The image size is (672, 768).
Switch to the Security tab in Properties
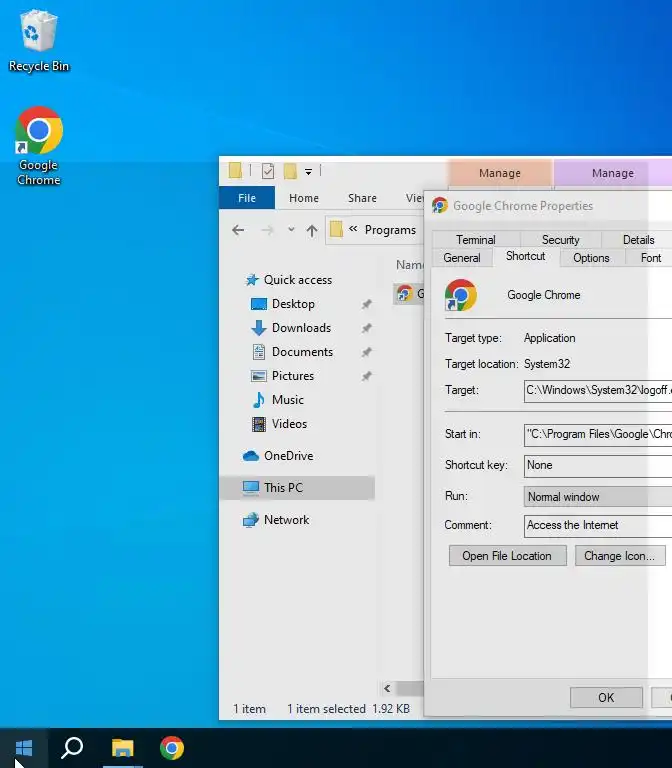[560, 240]
